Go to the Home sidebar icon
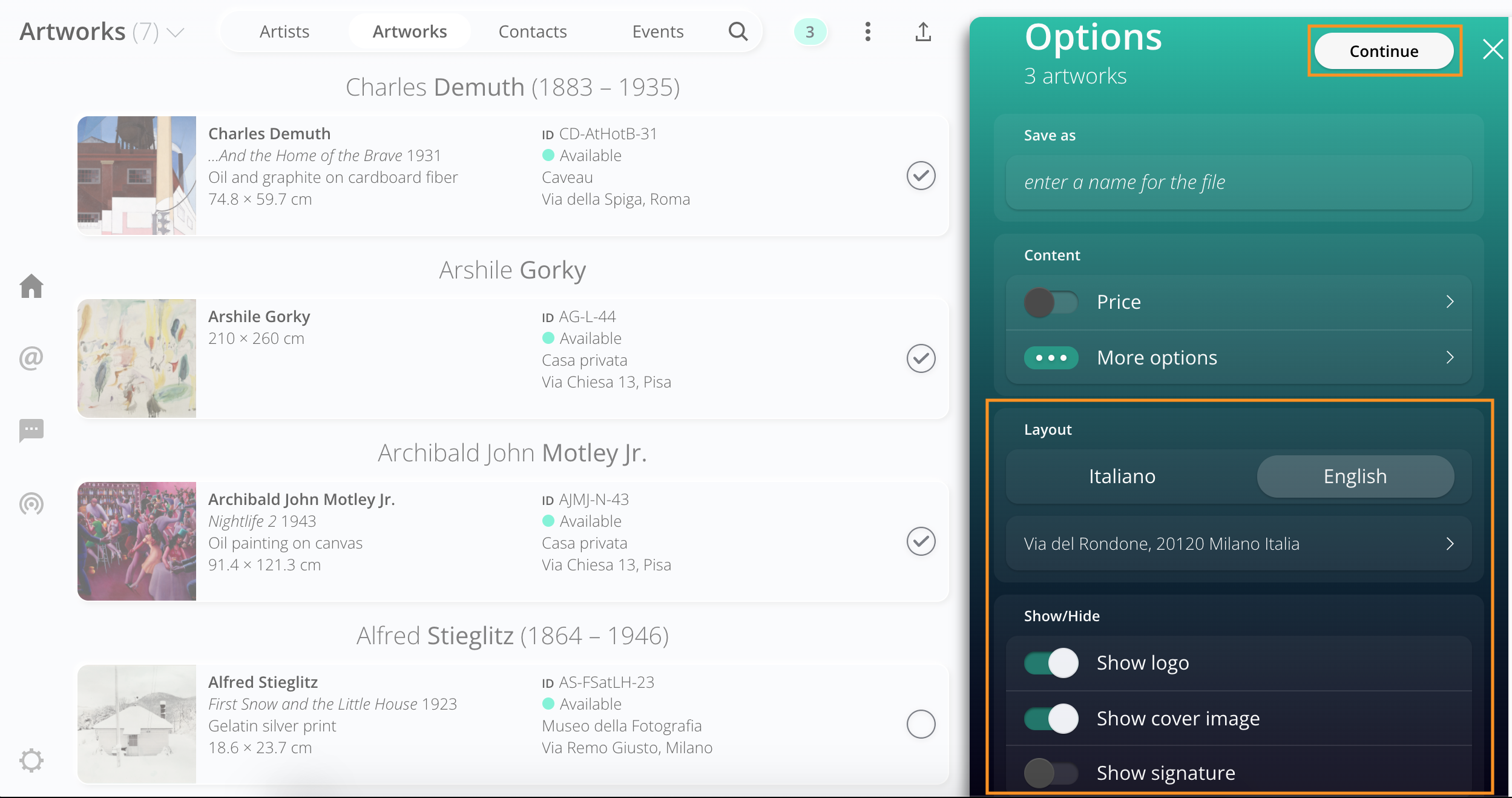1512x798 pixels. (x=31, y=286)
